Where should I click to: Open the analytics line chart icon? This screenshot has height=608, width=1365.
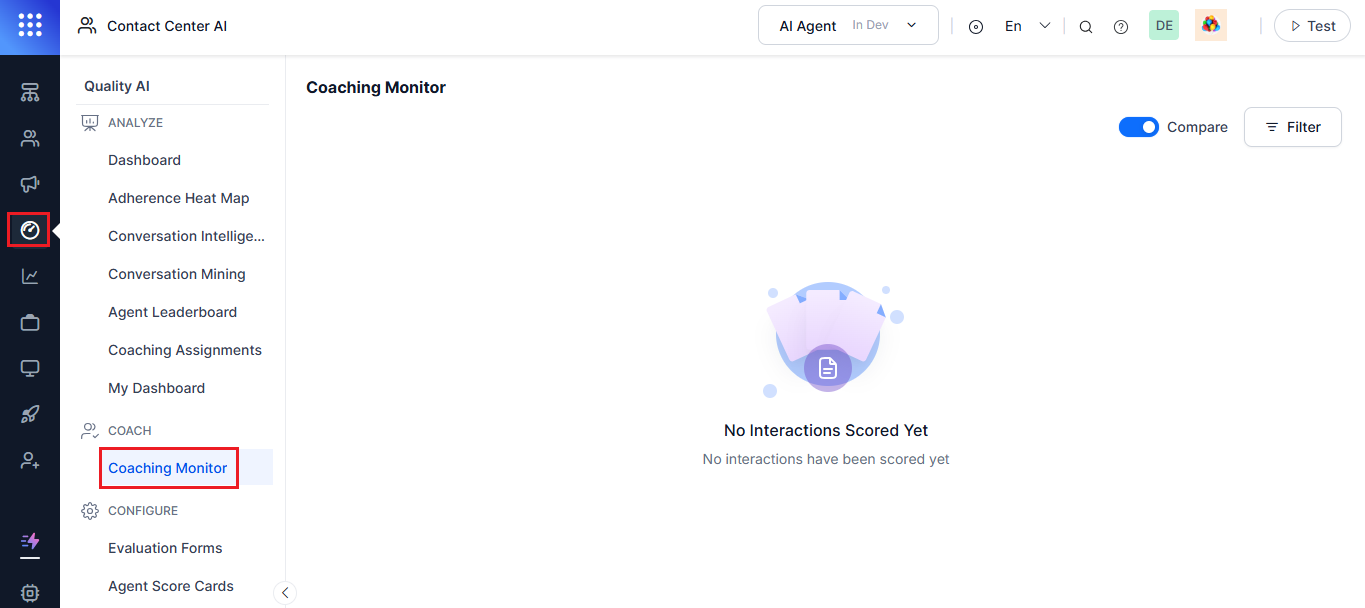[x=30, y=276]
